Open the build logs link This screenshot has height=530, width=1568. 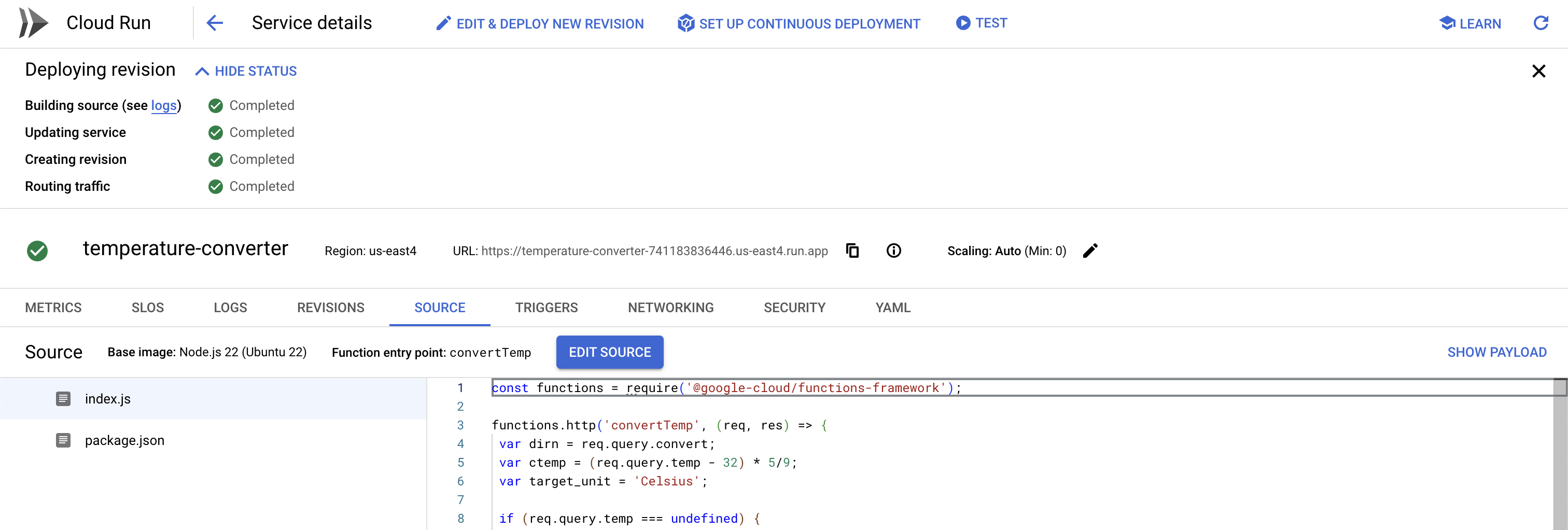pyautogui.click(x=164, y=105)
